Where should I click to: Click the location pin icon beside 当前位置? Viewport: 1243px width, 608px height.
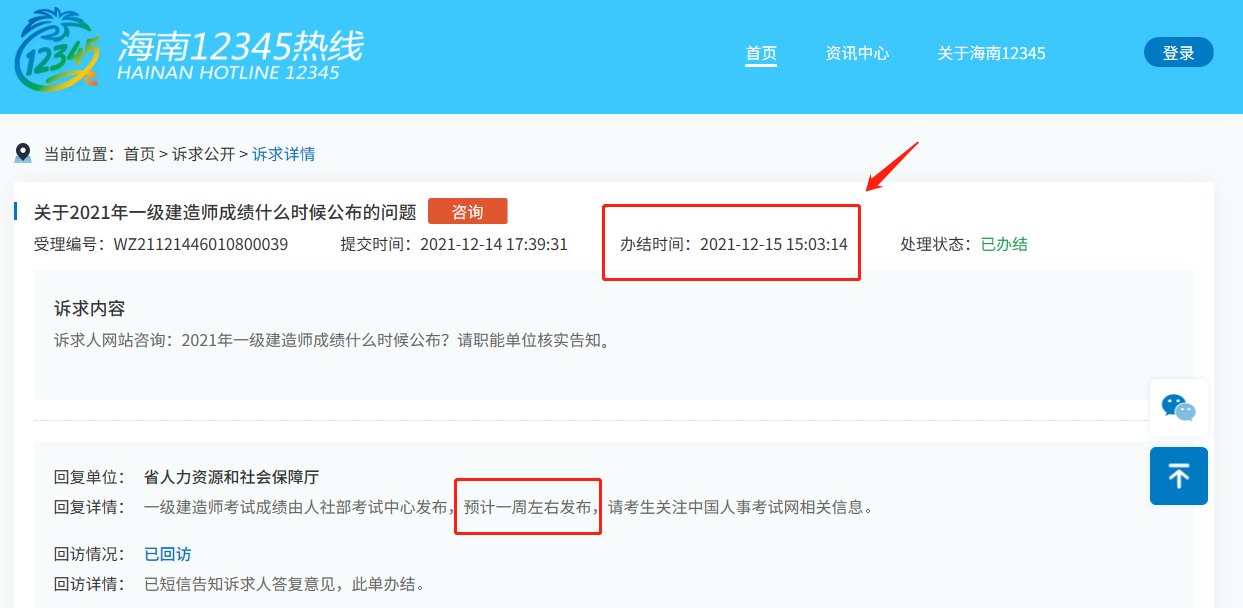coord(23,153)
